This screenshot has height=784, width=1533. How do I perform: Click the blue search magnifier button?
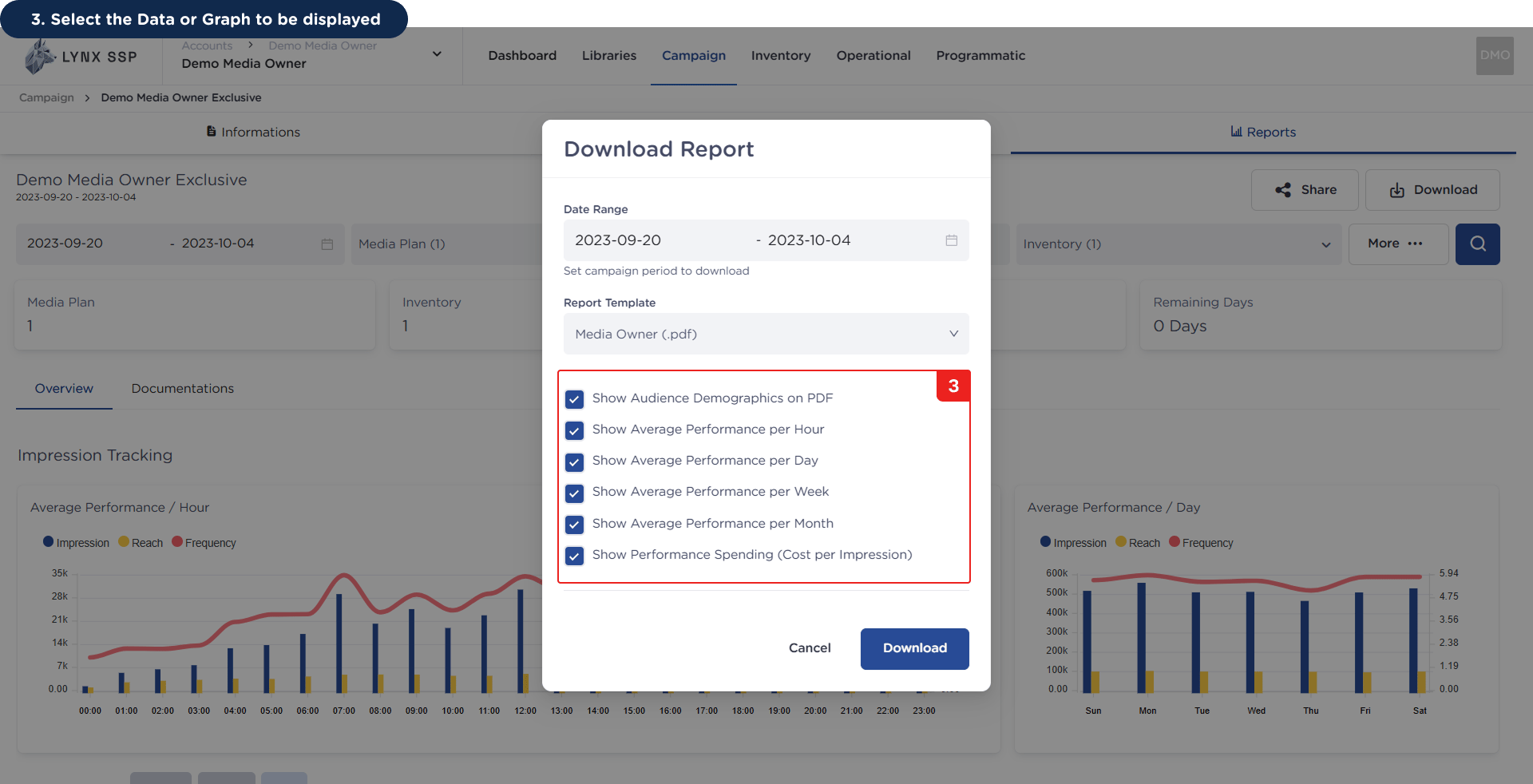1477,244
